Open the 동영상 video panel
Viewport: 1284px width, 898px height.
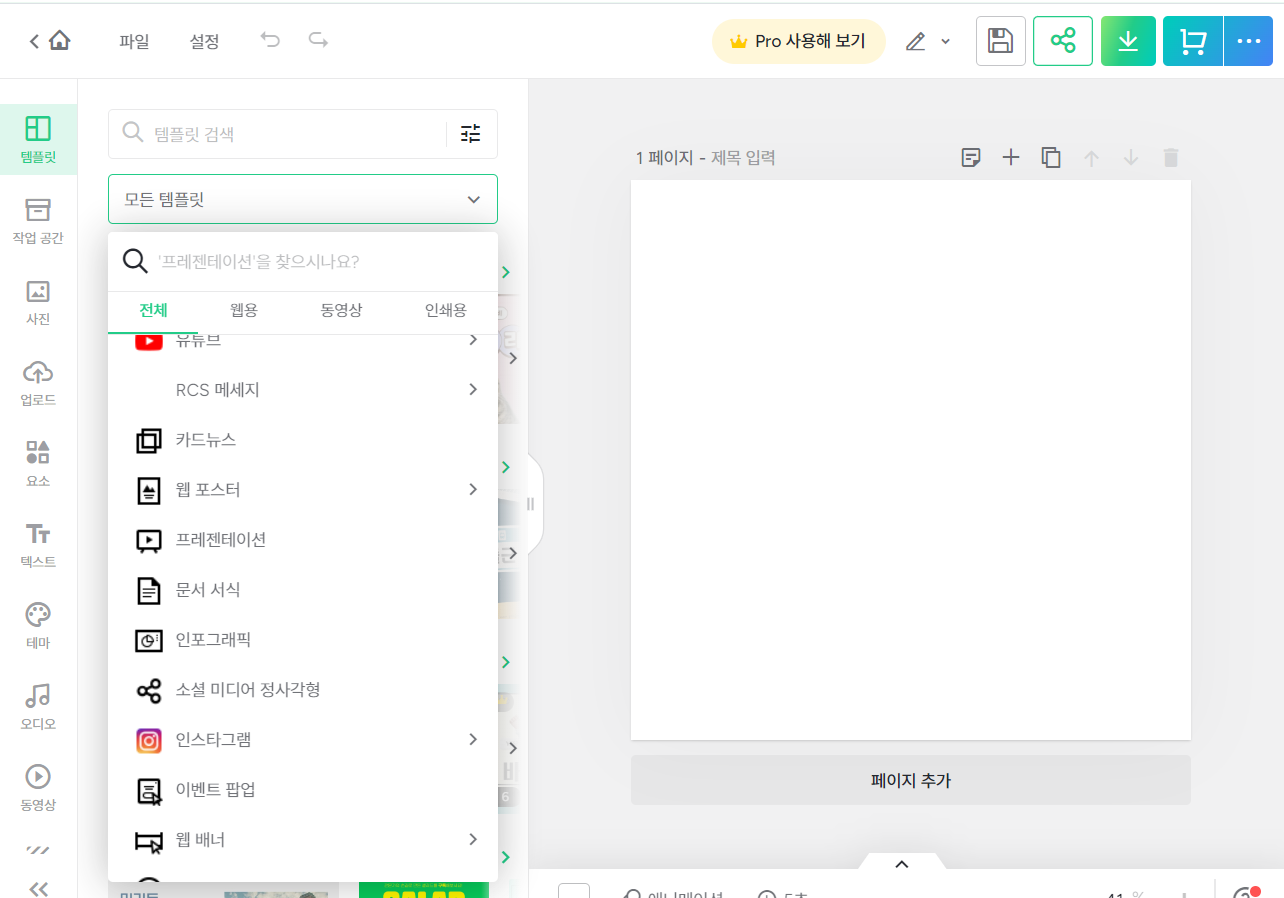tap(37, 786)
